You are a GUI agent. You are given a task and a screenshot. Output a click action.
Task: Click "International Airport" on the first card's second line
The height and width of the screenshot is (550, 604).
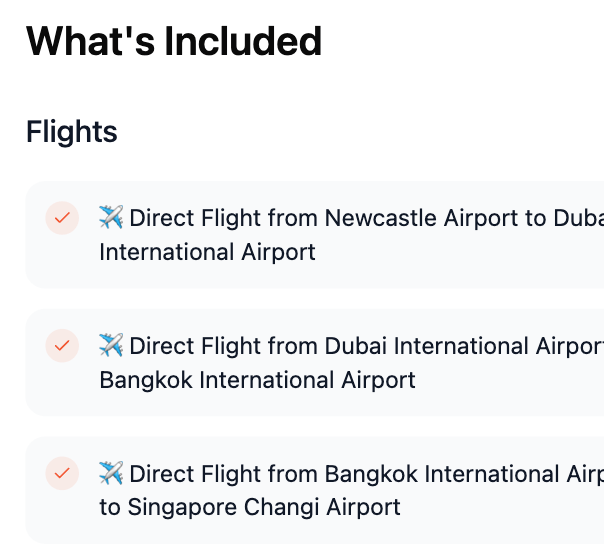tap(207, 252)
